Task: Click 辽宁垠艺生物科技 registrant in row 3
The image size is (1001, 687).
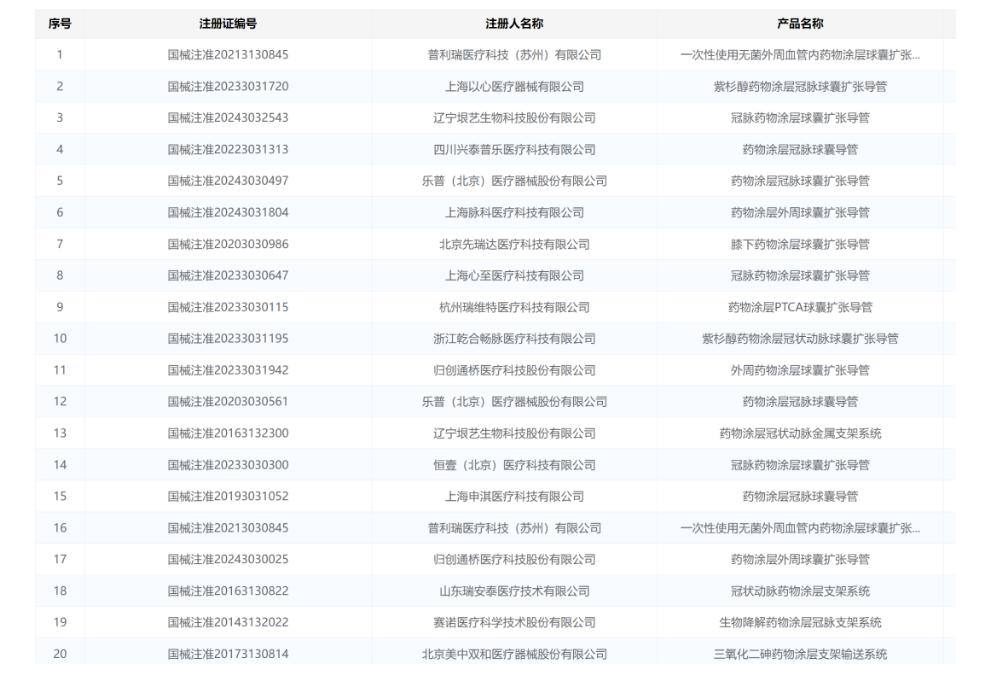Action: [x=514, y=118]
